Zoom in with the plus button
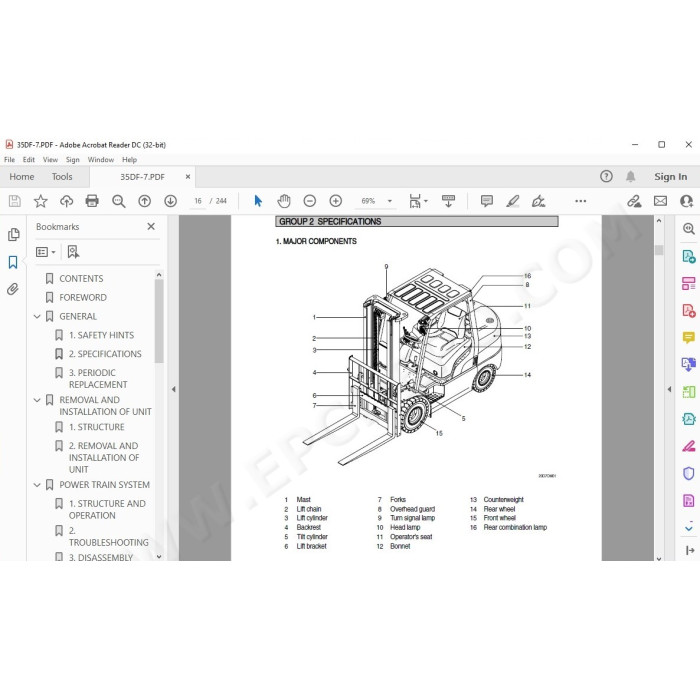 [335, 201]
